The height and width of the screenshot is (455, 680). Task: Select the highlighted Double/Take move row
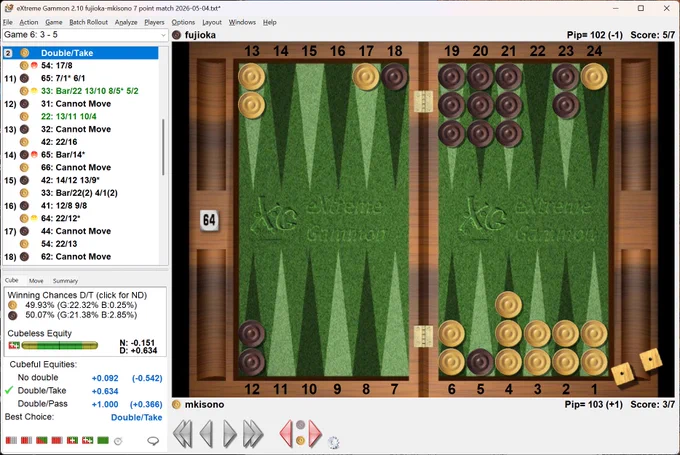[x=81, y=53]
